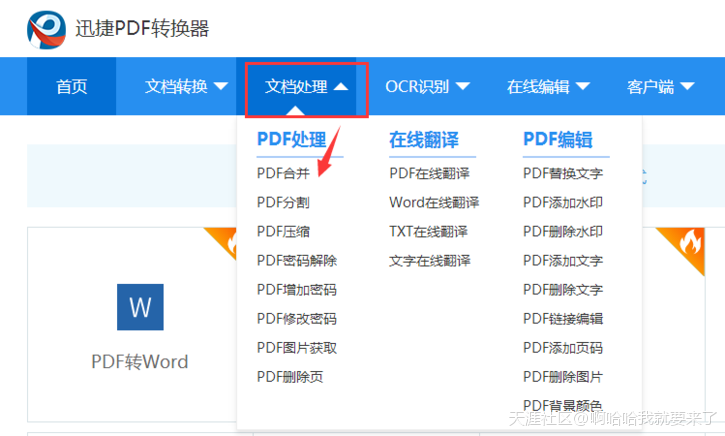Expand the 客户端 dropdown arrow
The height and width of the screenshot is (436, 725).
(688, 86)
